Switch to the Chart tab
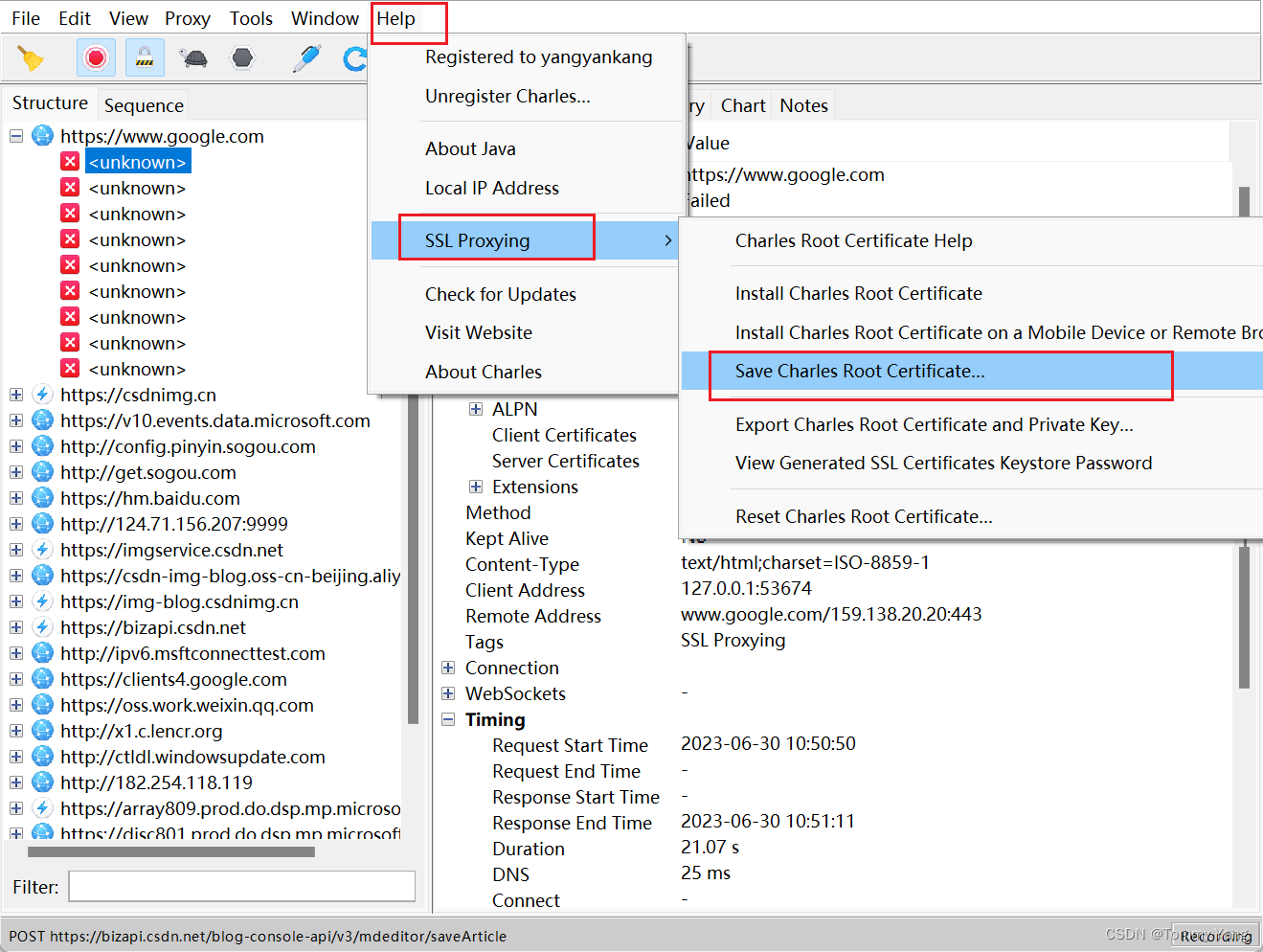The image size is (1263, 952). pos(743,105)
